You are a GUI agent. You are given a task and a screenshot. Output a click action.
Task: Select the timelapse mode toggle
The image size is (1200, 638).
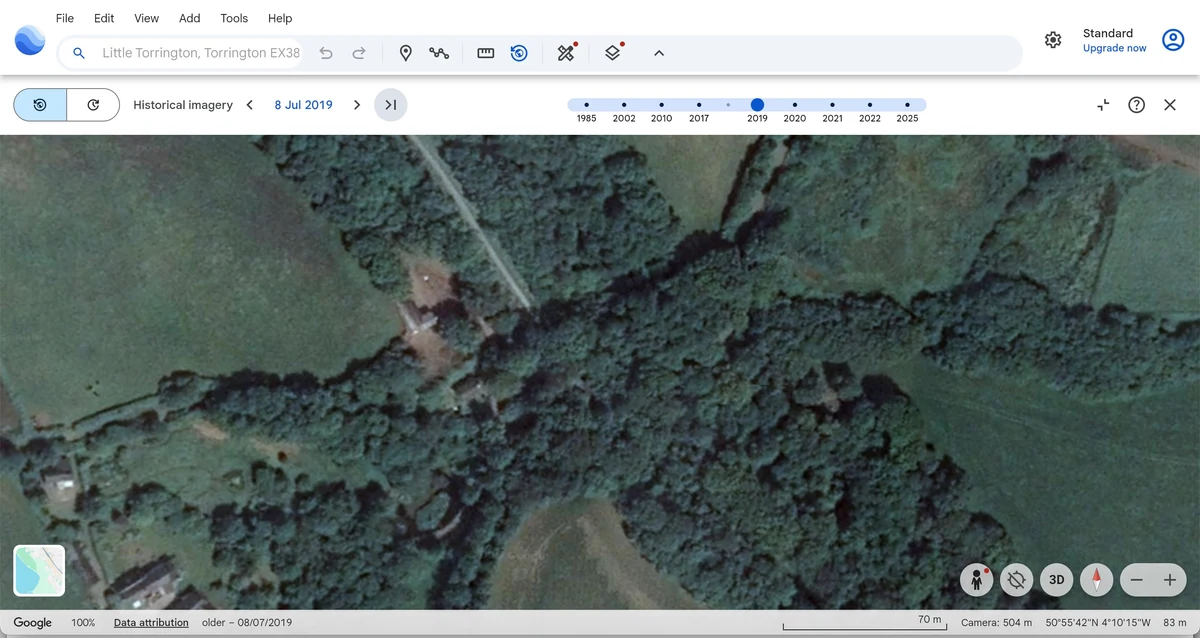point(93,105)
